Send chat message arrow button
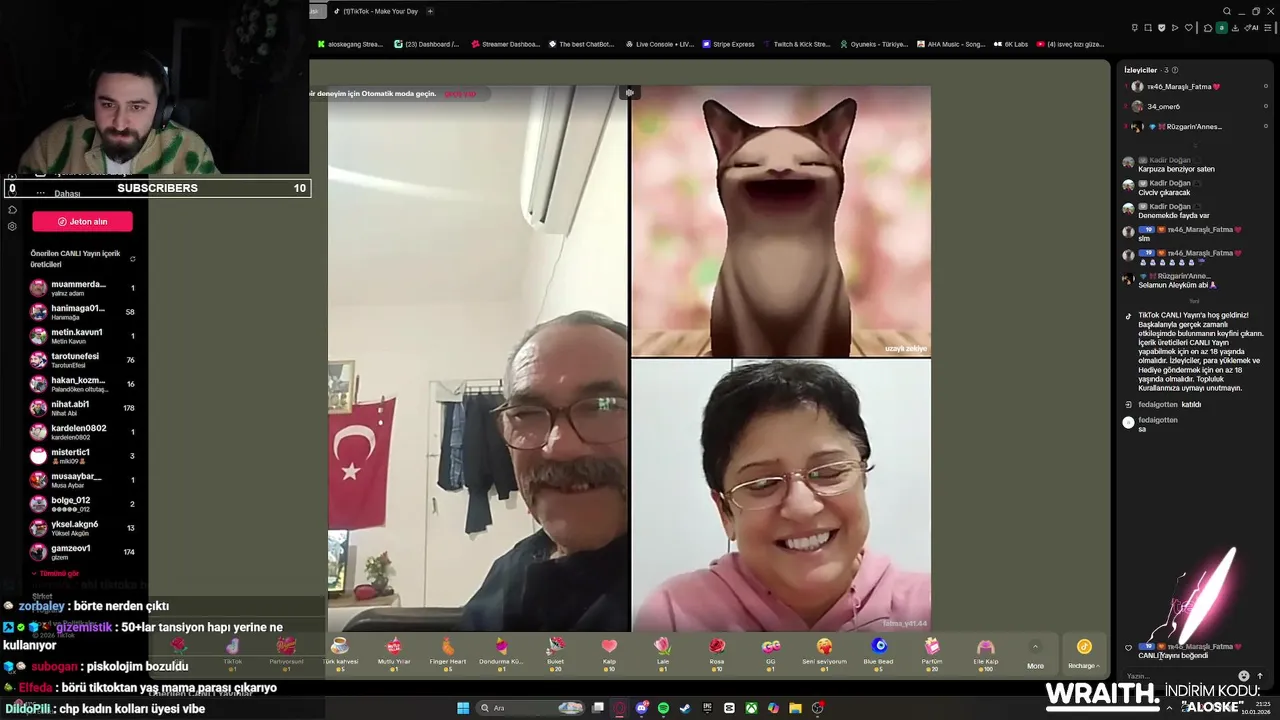1280x720 pixels. [x=1260, y=676]
